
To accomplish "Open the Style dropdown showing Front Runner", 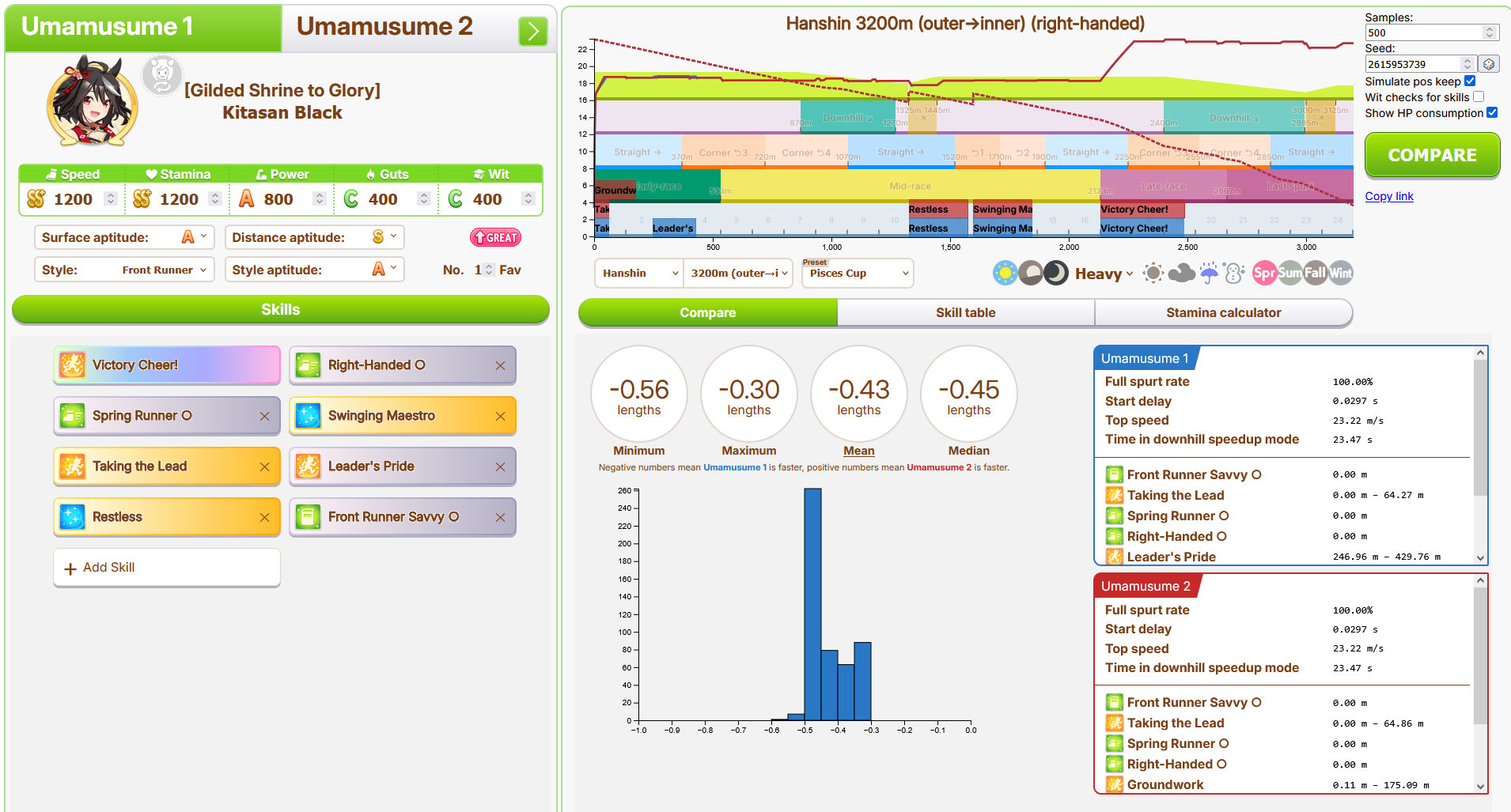I will point(124,270).
